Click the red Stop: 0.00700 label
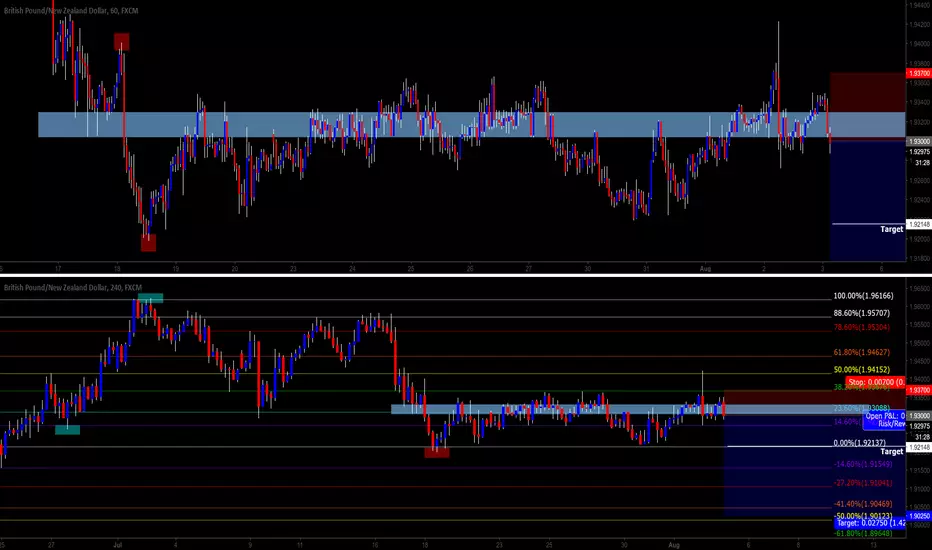This screenshot has height=550, width=932. 876,382
